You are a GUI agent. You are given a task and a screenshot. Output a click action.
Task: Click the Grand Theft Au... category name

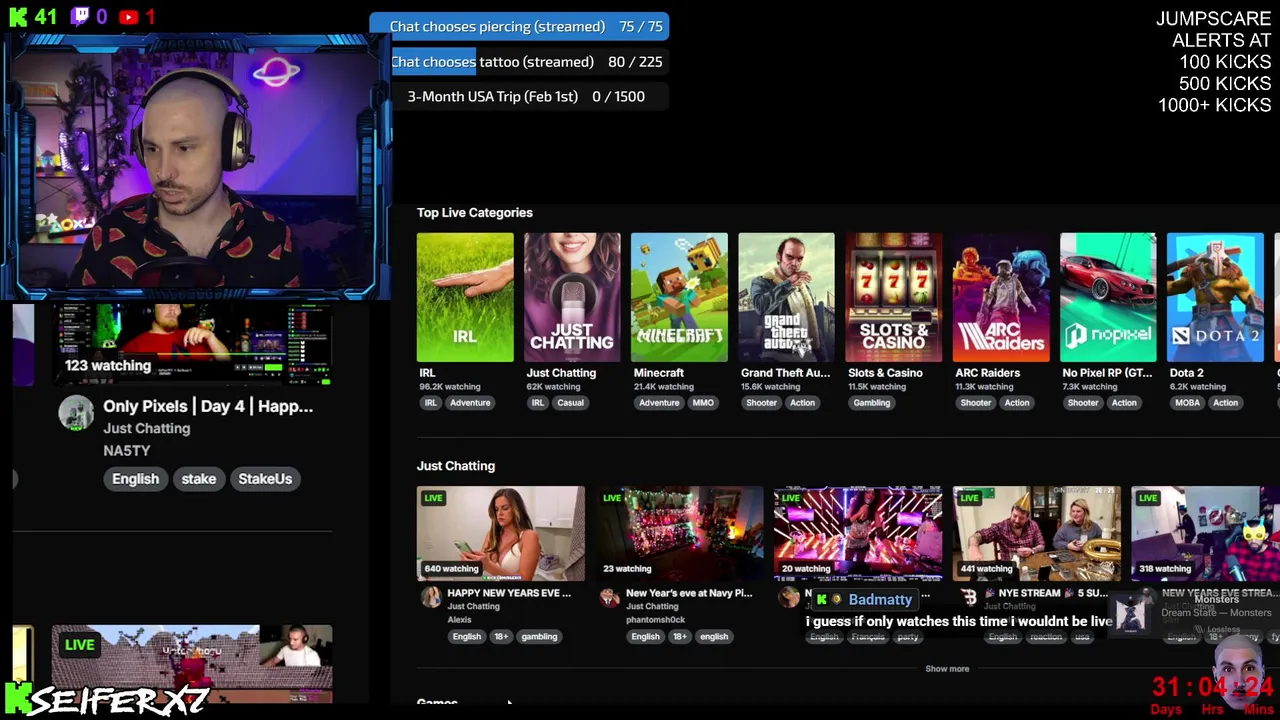(785, 373)
